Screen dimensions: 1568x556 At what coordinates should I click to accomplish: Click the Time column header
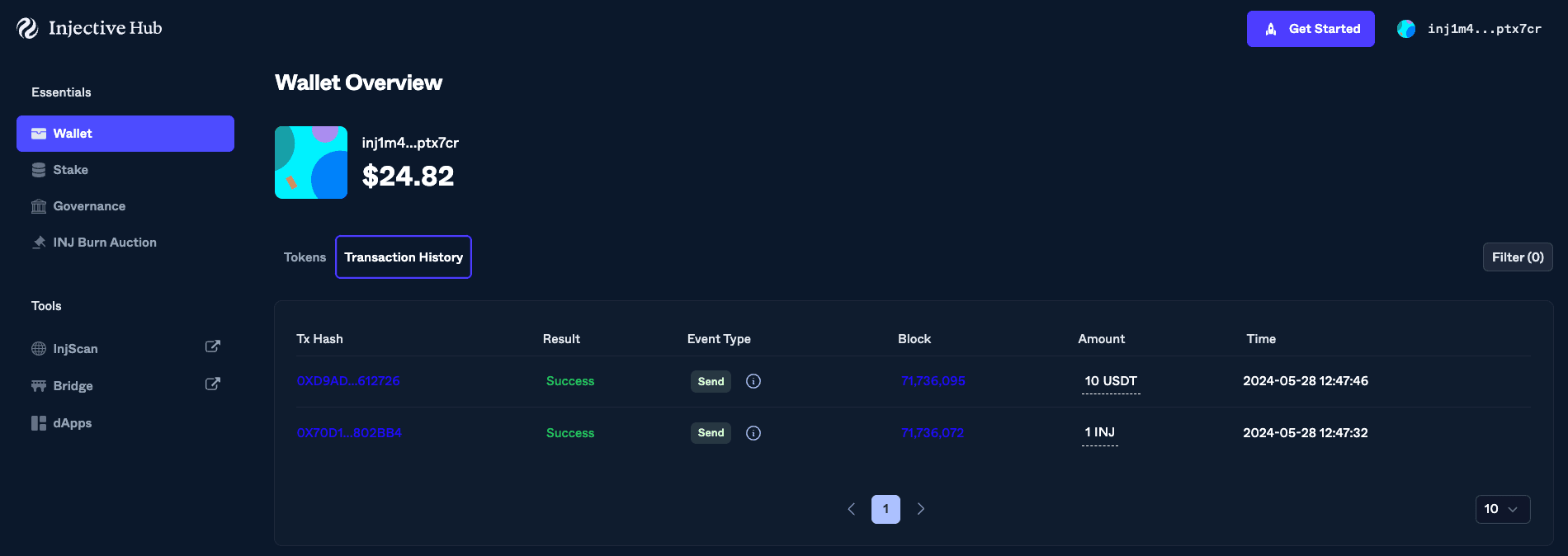pyautogui.click(x=1261, y=339)
